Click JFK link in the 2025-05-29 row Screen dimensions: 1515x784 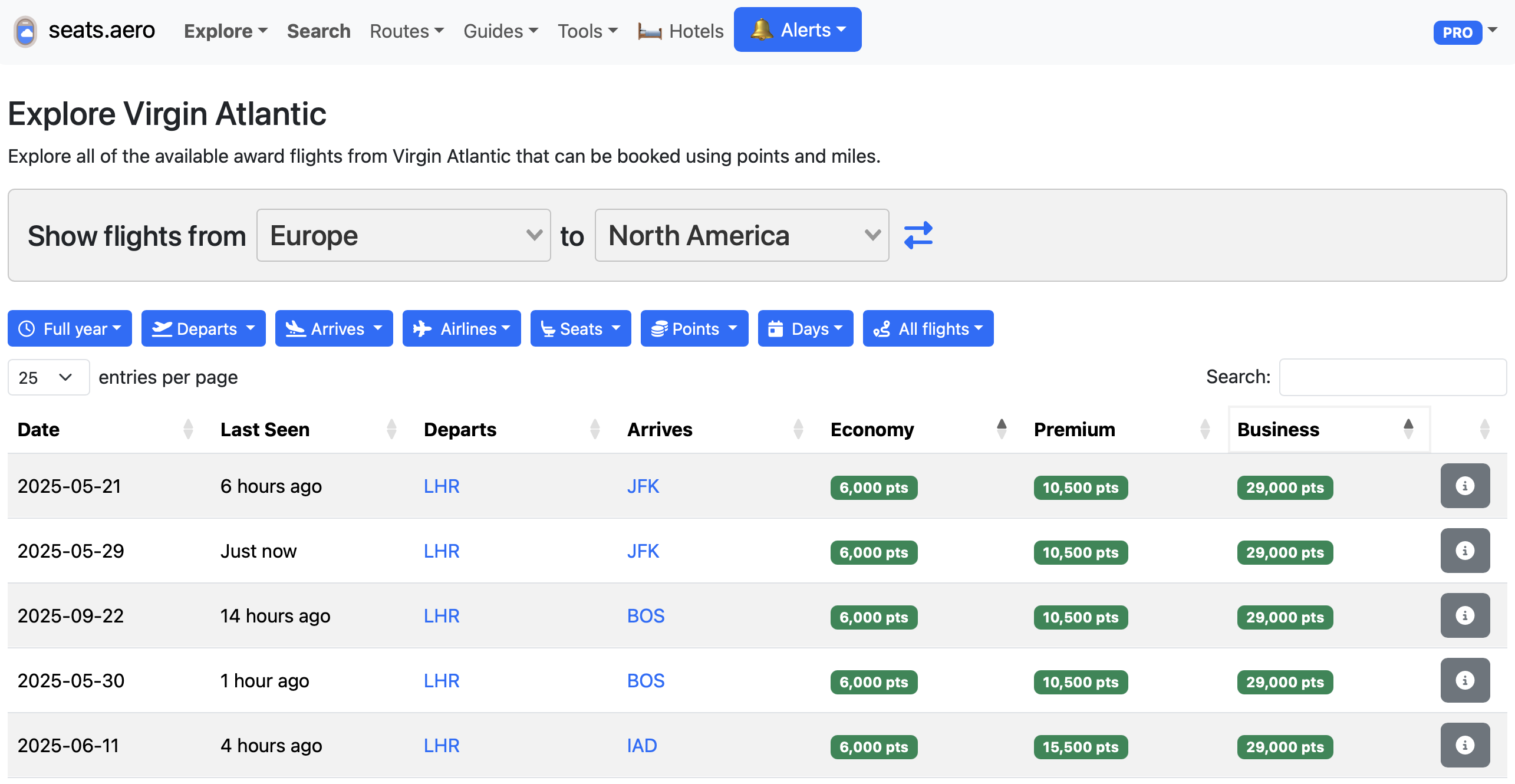pyautogui.click(x=643, y=551)
